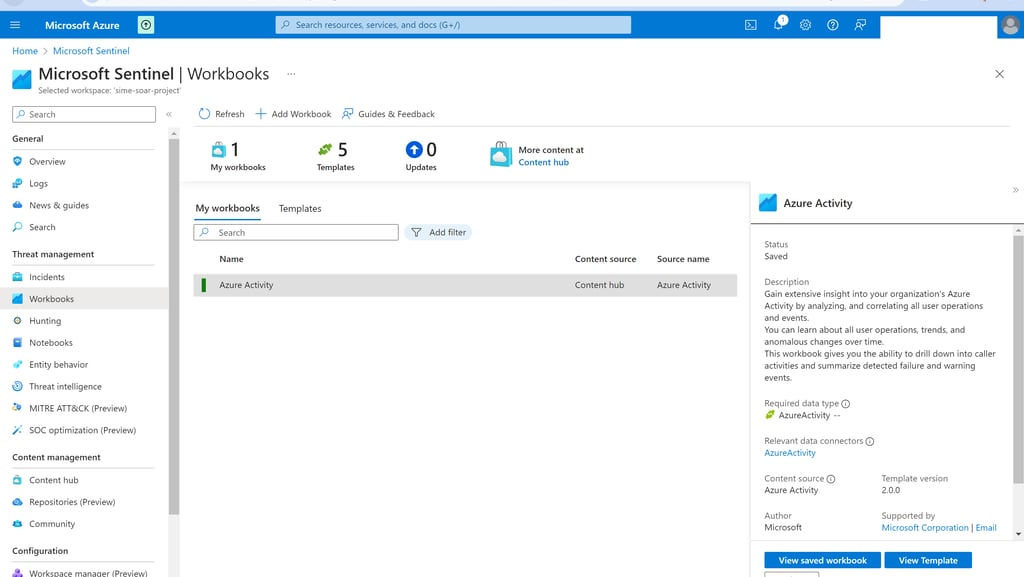Image resolution: width=1024 pixels, height=577 pixels.
Task: Open portal settings gear
Action: pyautogui.click(x=805, y=25)
